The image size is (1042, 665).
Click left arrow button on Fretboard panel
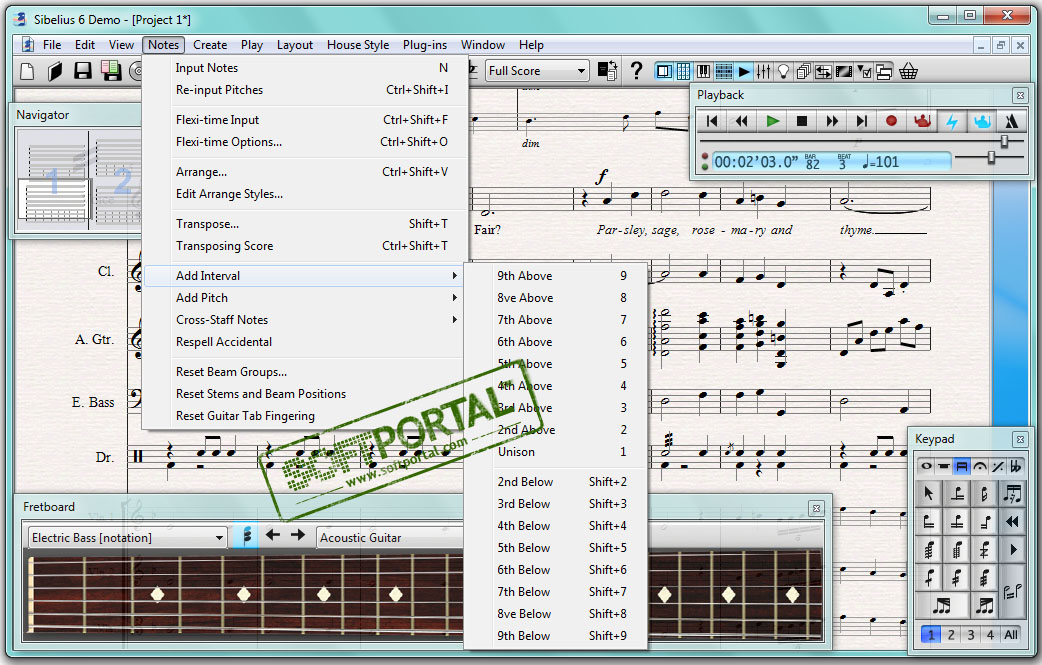pos(272,535)
